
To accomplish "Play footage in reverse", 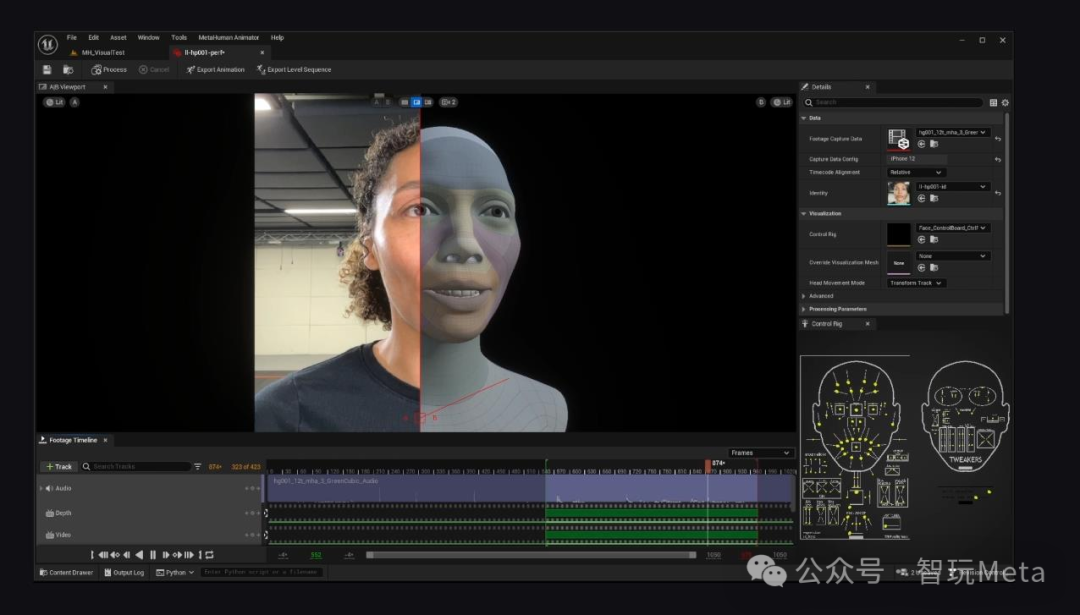I will [140, 555].
